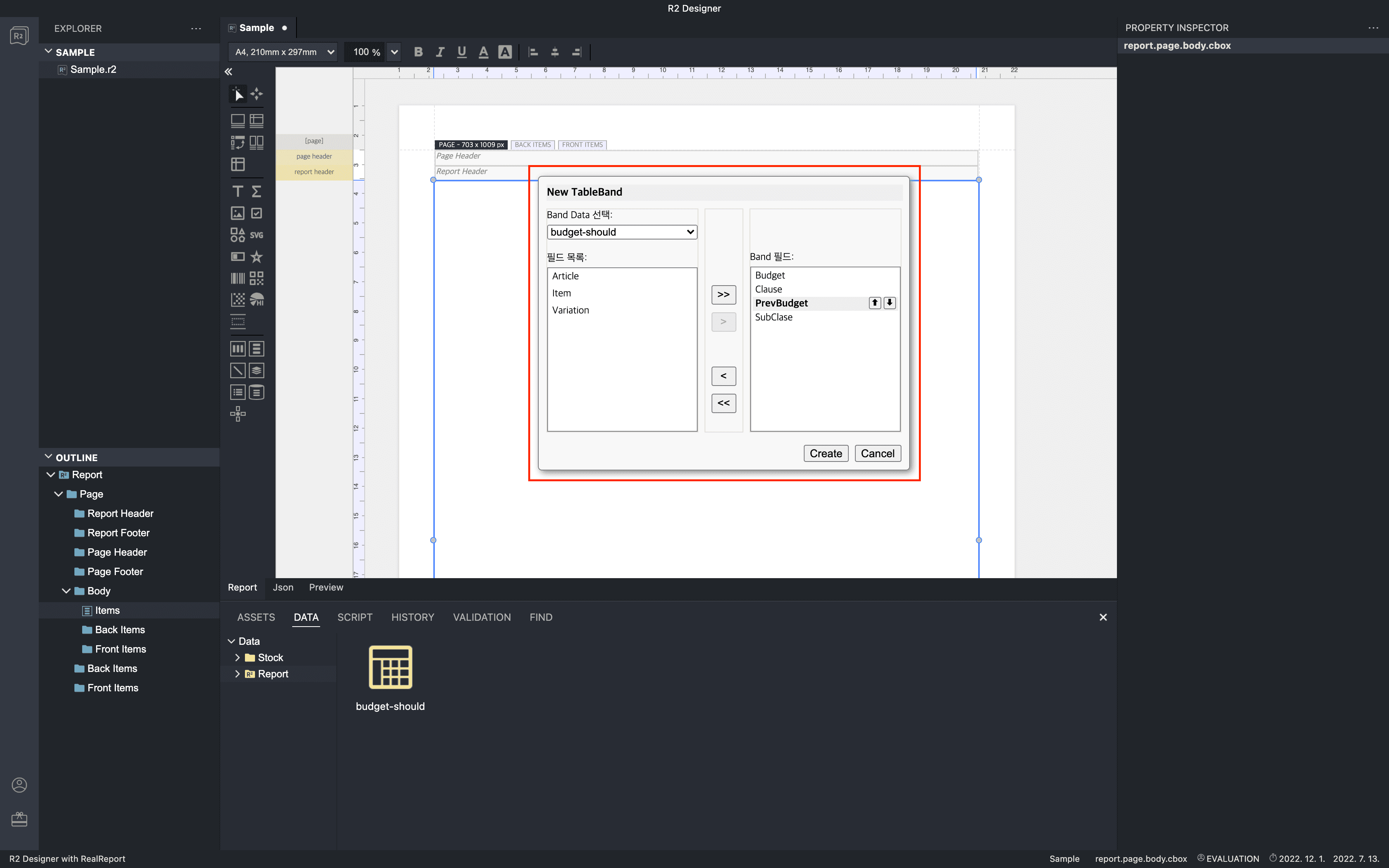Remove all fields with << button
1389x868 pixels.
tap(723, 403)
